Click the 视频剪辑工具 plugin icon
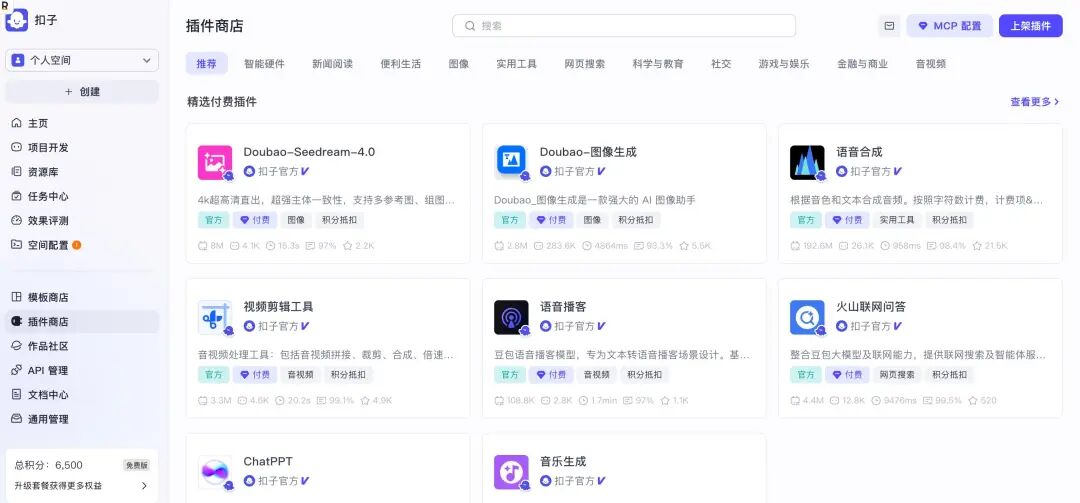The width and height of the screenshot is (1080, 503). click(215, 318)
